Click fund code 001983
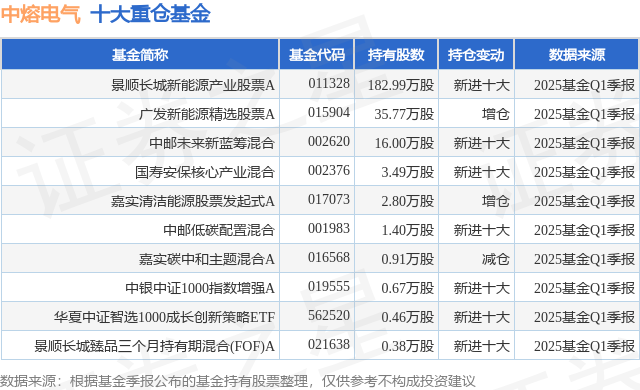This screenshot has width=640, height=390. [329, 228]
